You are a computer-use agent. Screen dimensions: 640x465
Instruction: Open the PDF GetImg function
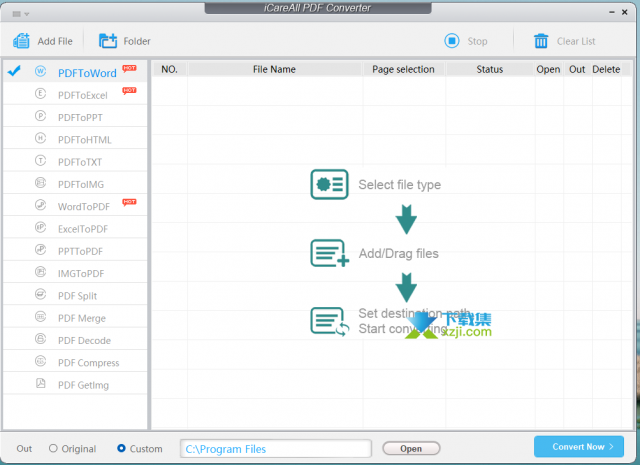tap(75, 384)
